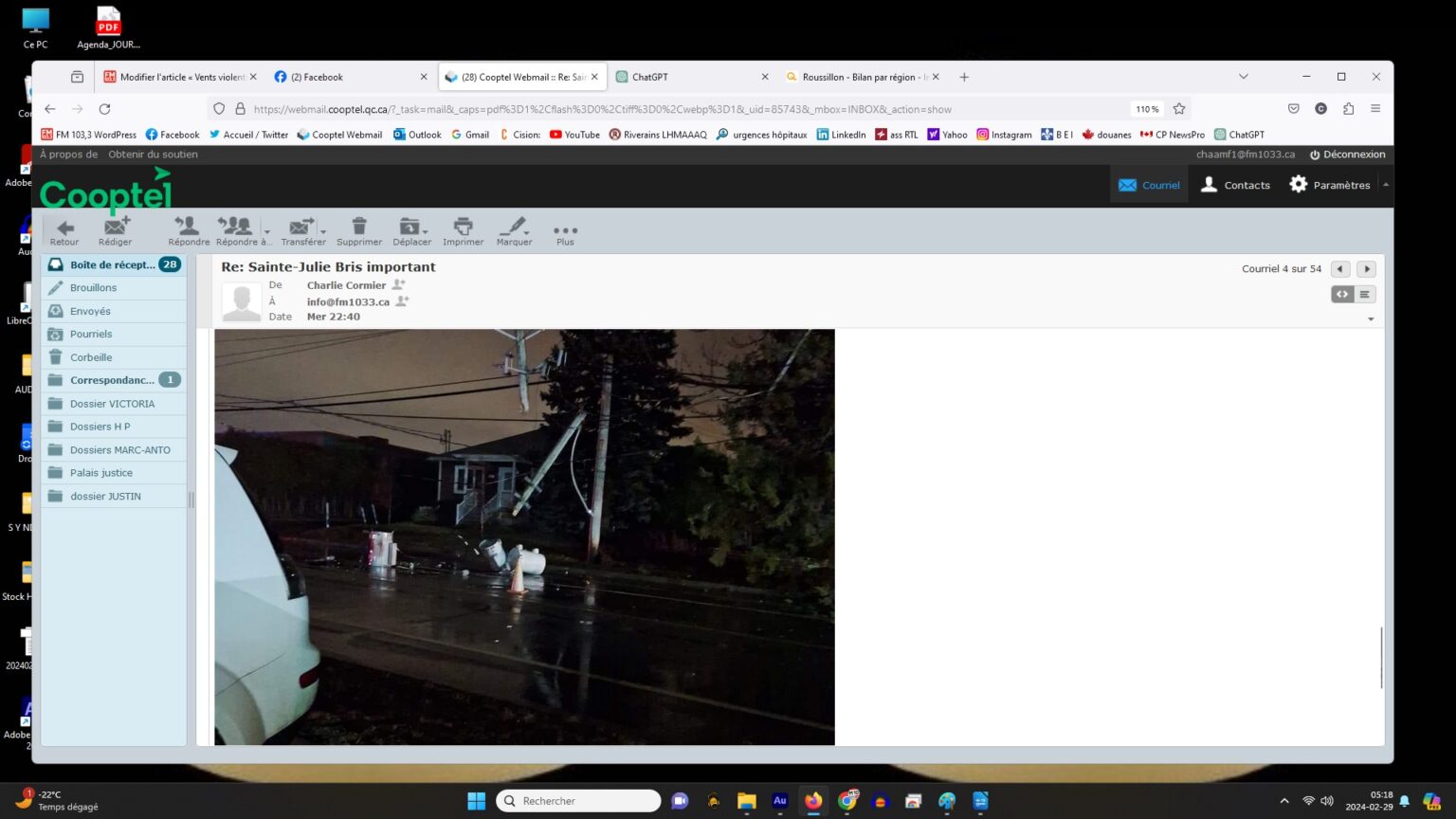The width and height of the screenshot is (1456, 819).
Task: Delete the email with Supprimer
Action: [x=359, y=228]
